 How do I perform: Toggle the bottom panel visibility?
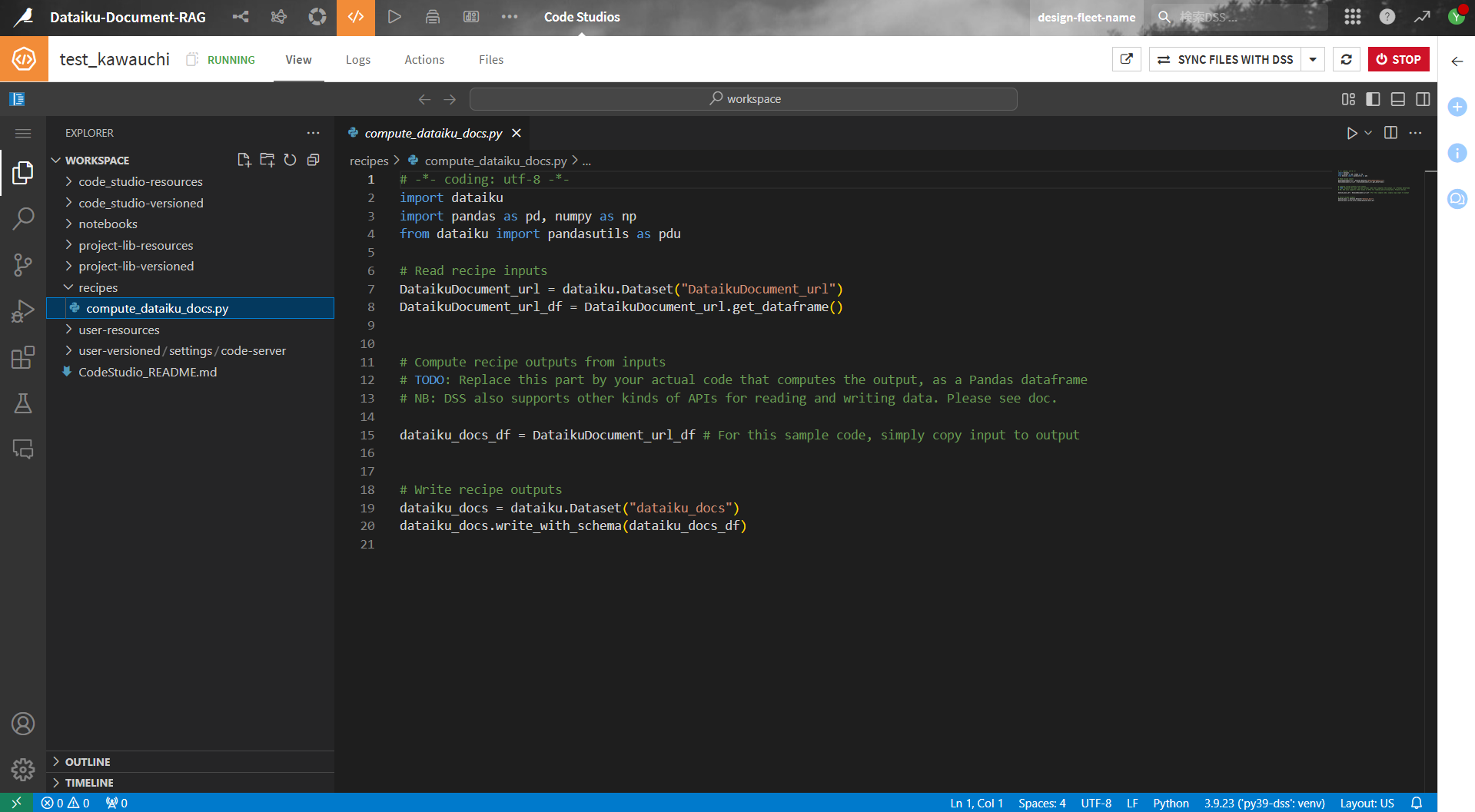pos(1398,99)
